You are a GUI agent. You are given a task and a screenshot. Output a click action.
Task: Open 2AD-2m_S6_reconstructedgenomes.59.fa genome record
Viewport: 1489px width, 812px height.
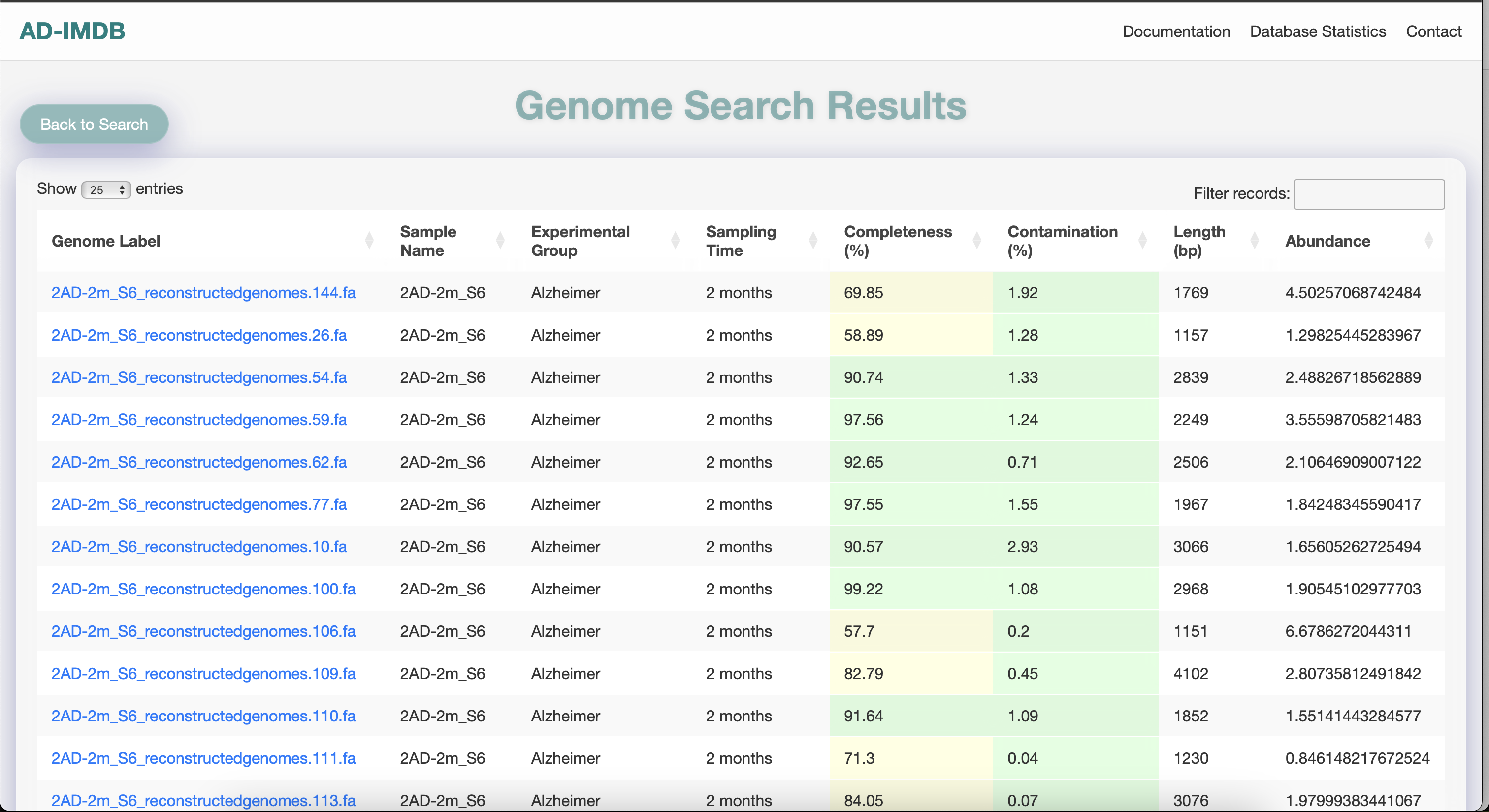199,420
